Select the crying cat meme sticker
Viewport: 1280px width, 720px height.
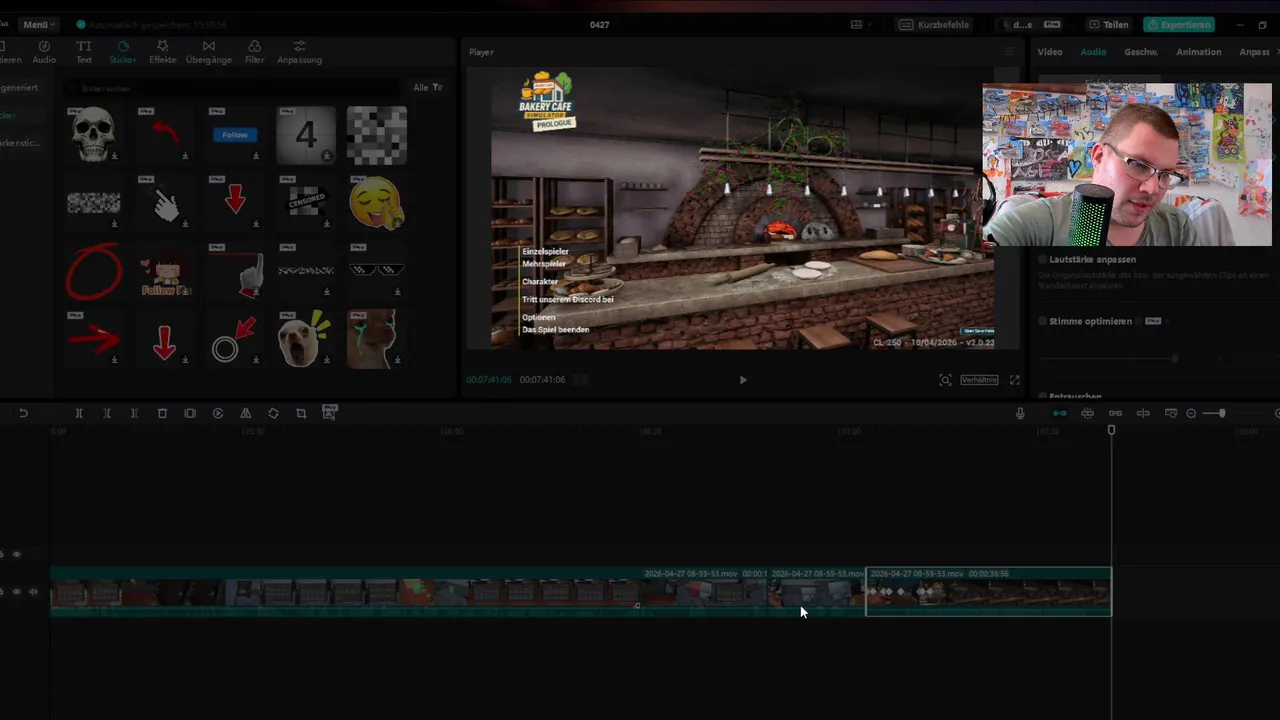[x=377, y=340]
